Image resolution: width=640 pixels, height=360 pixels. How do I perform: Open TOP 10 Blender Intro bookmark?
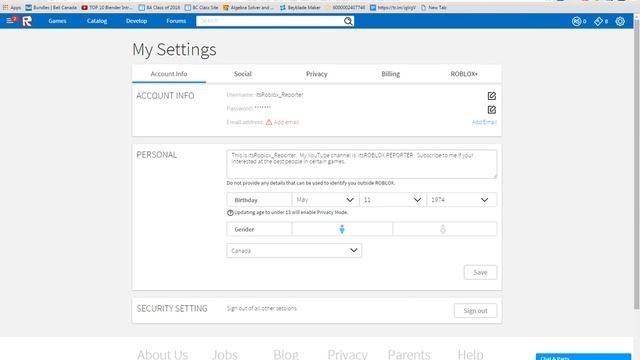coord(107,7)
